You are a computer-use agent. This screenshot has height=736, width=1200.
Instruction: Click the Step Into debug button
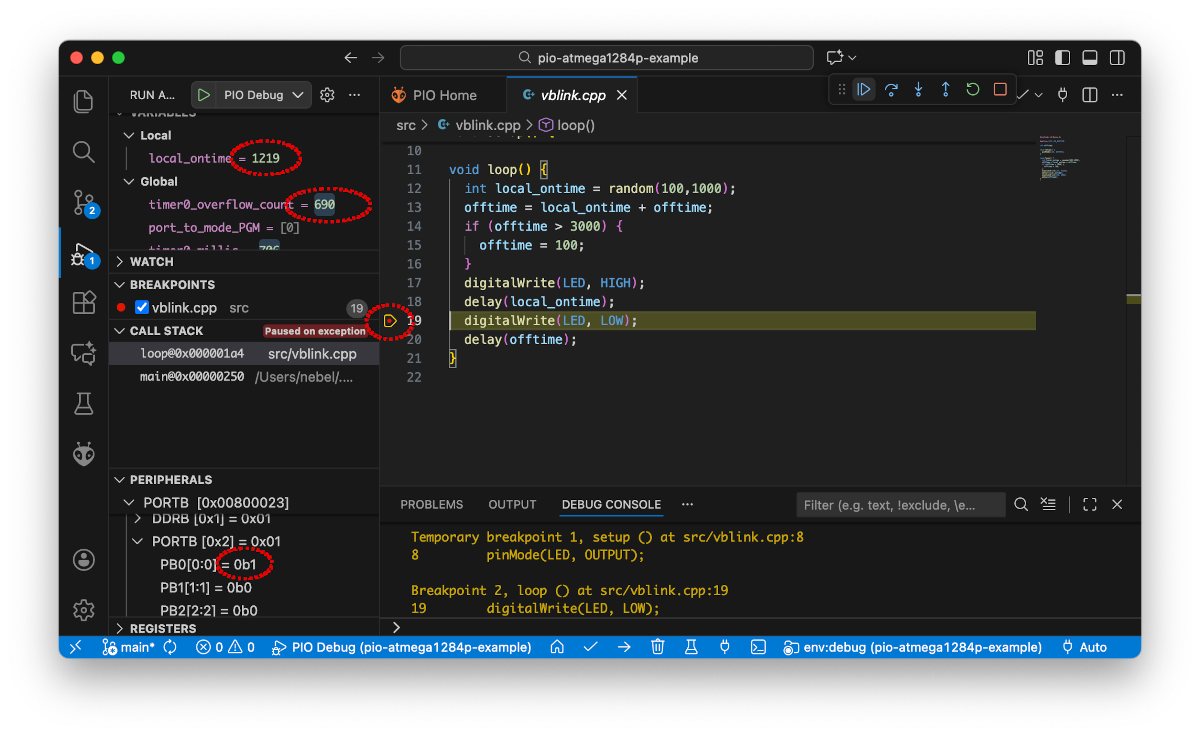[x=918, y=90]
